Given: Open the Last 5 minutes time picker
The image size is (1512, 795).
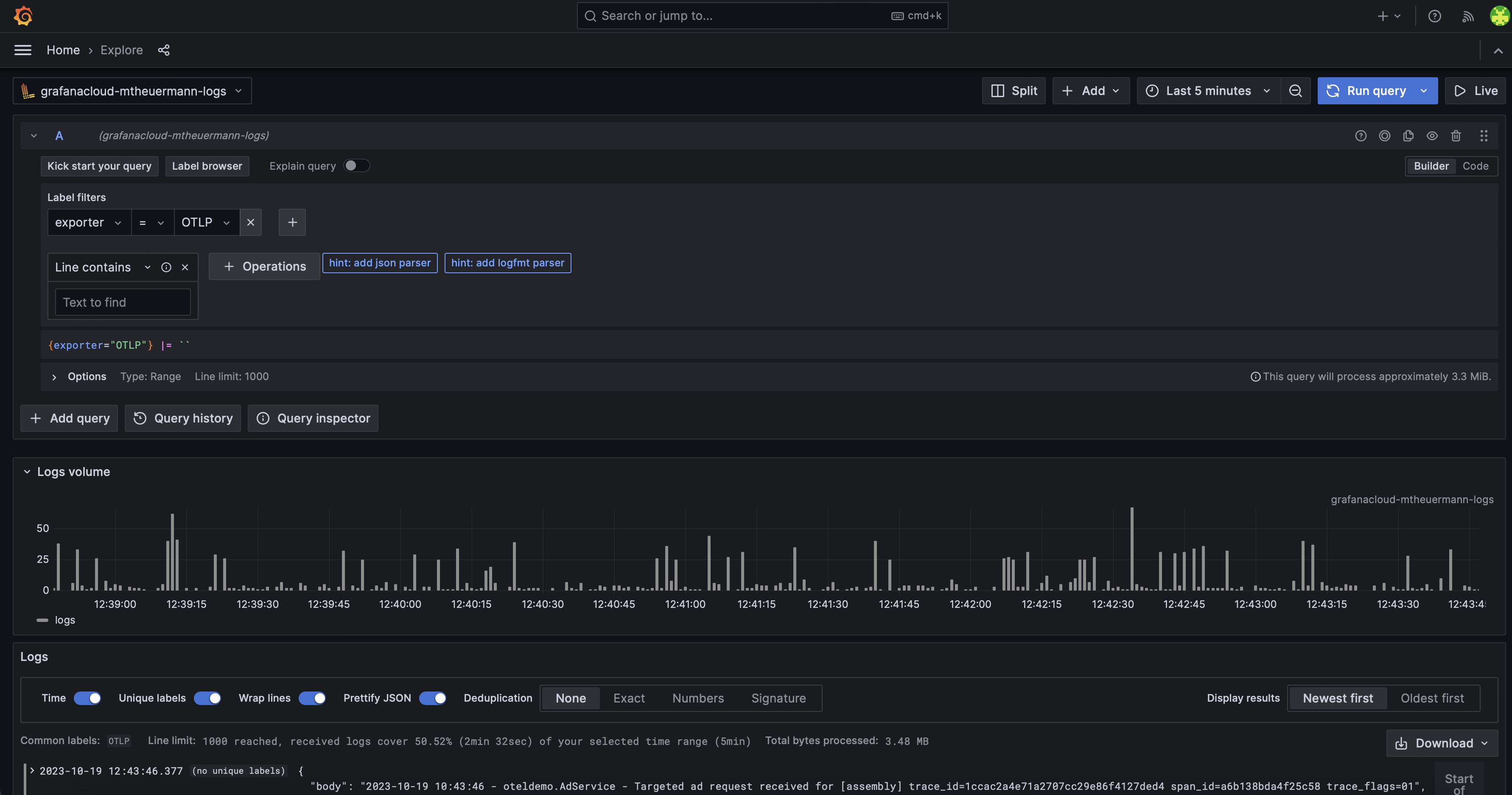Looking at the screenshot, I should point(1209,91).
